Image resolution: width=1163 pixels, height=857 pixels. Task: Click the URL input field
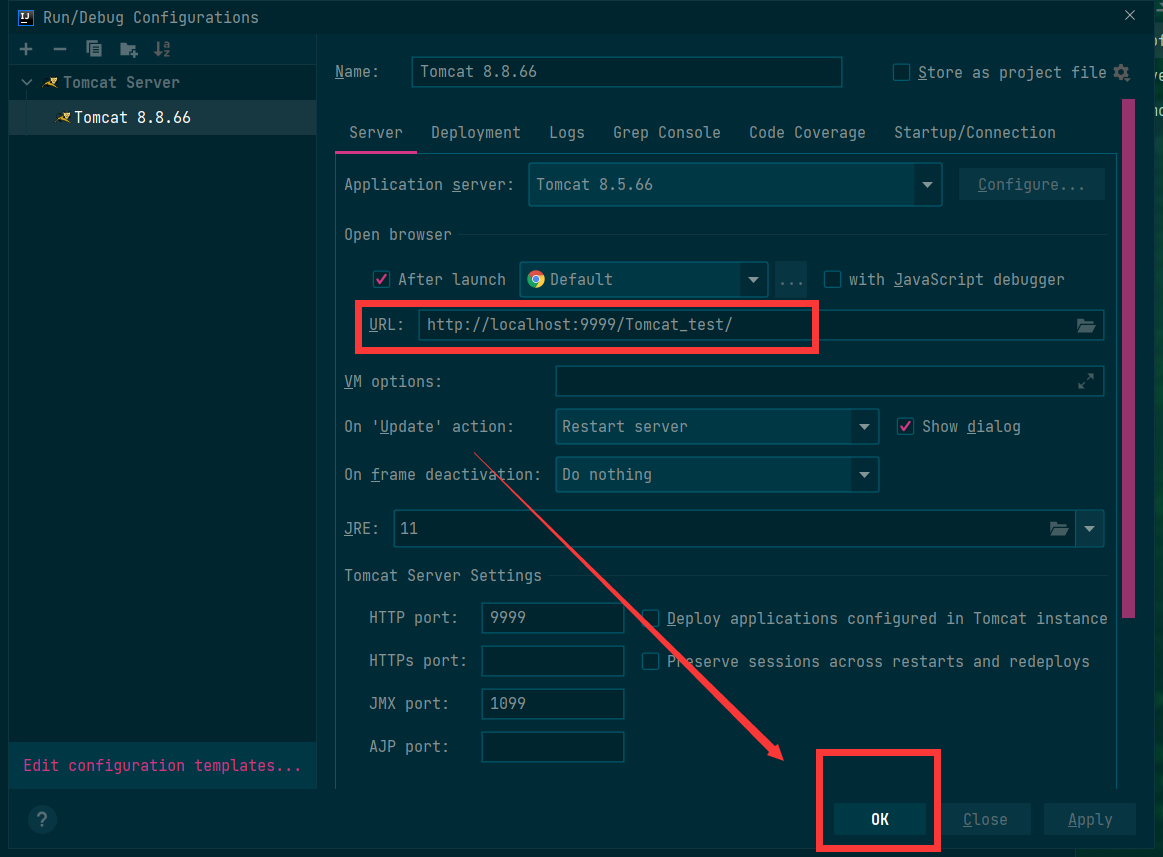(x=761, y=325)
